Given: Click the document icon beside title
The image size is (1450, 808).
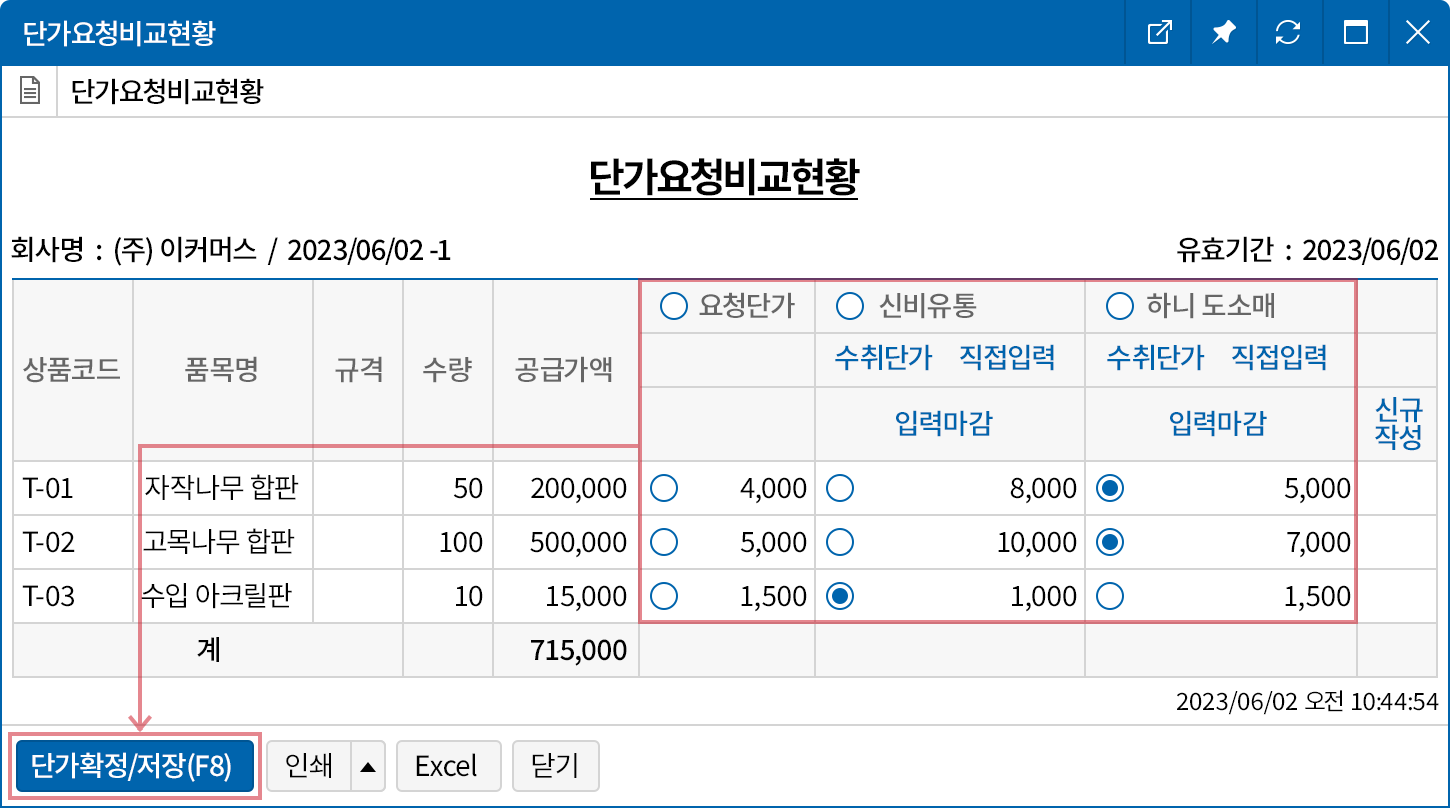Looking at the screenshot, I should (31, 92).
